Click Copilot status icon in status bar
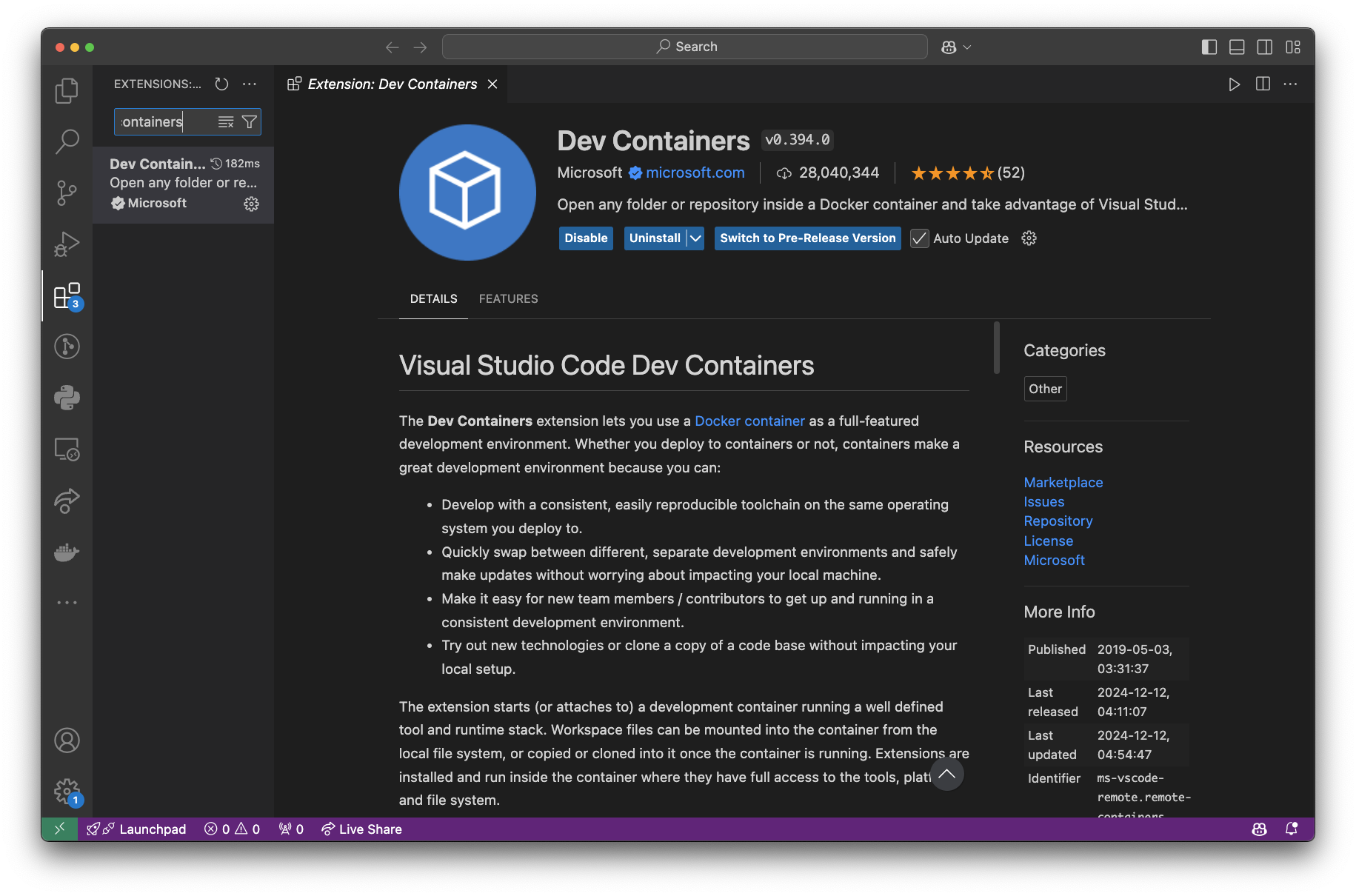The image size is (1356, 896). tap(1259, 829)
